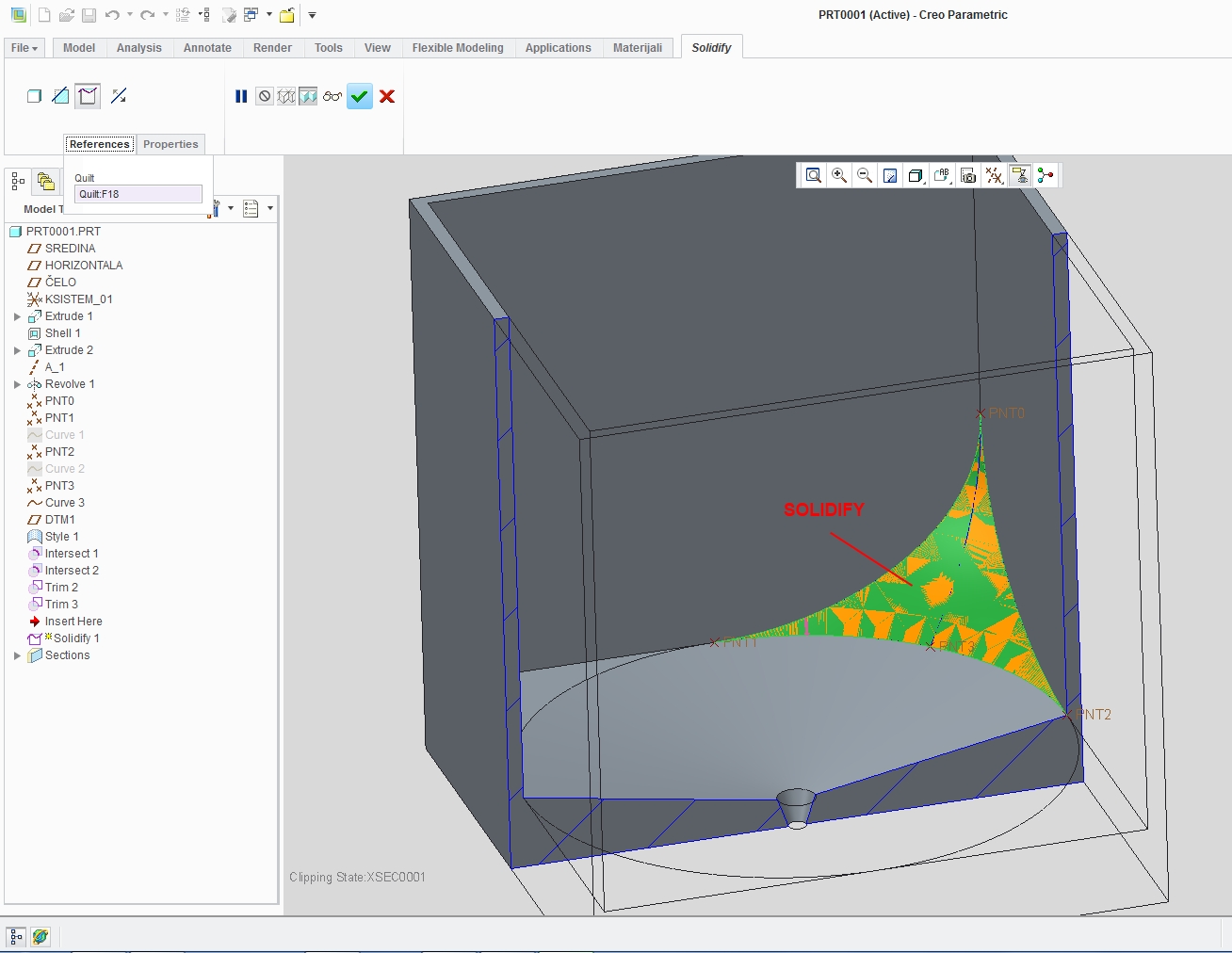Switch to the Tools ribbon tab
Viewport: 1232px width, 953px height.
click(329, 48)
